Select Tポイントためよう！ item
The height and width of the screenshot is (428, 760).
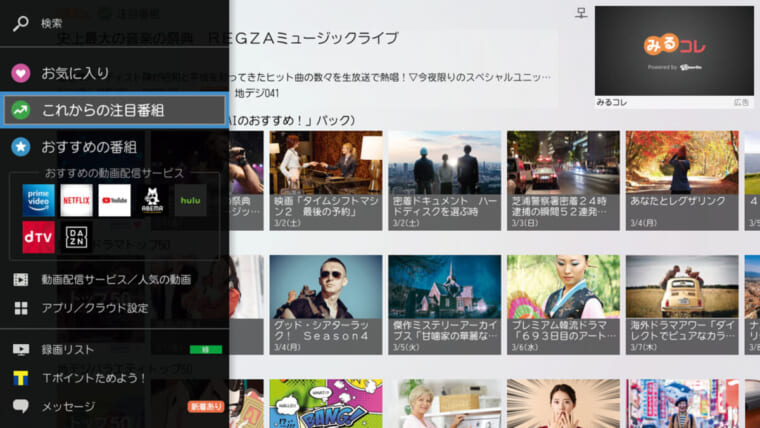click(x=94, y=378)
